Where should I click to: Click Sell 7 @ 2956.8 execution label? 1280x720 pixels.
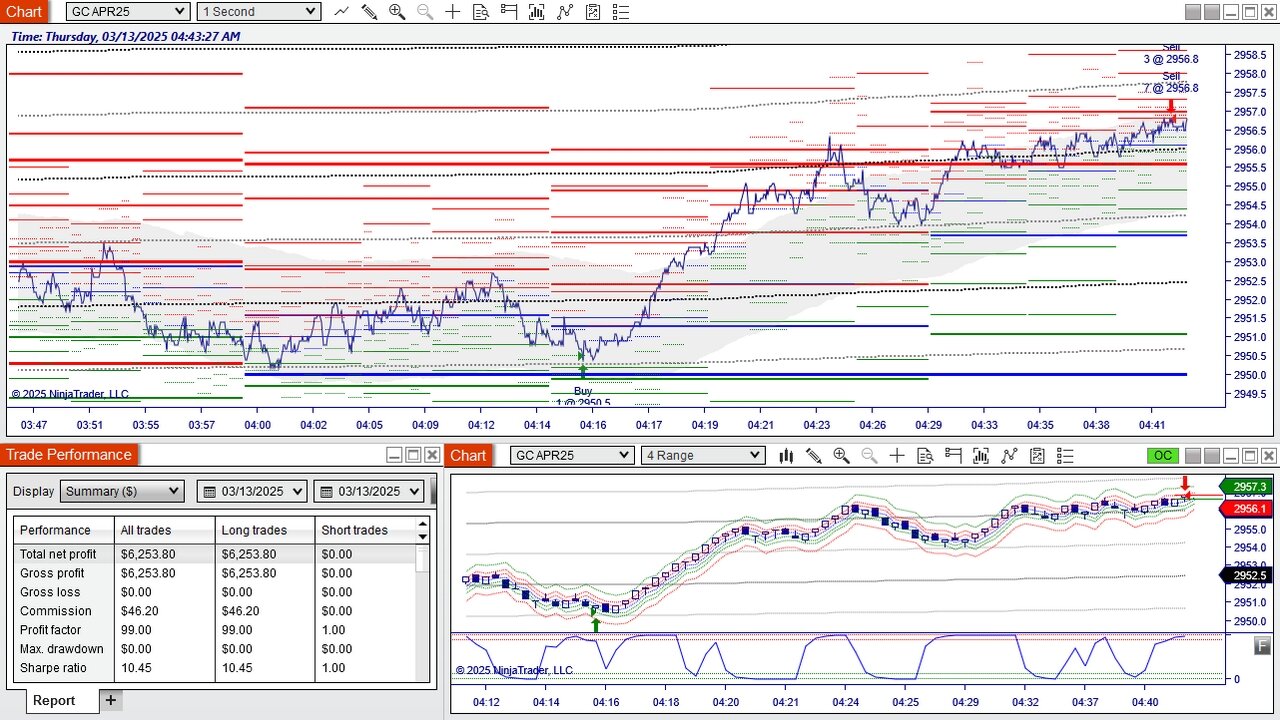point(1171,82)
